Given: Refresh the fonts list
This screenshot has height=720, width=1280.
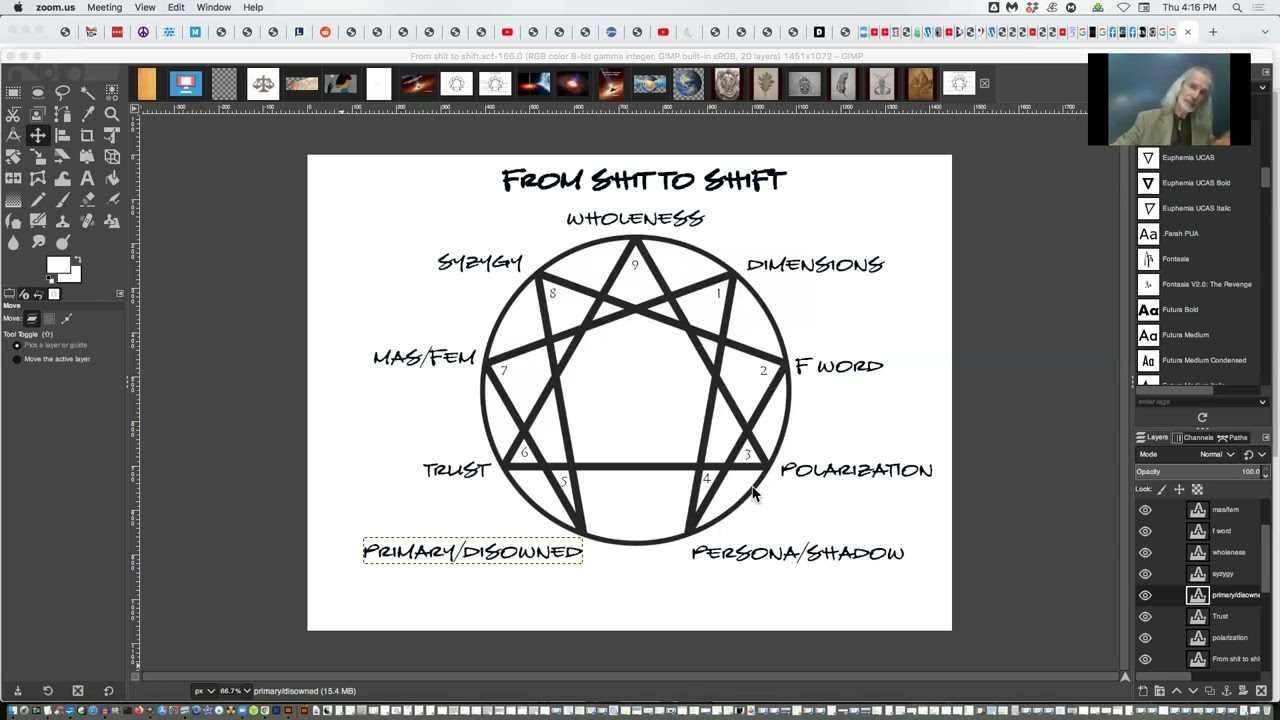Looking at the screenshot, I should (1202, 417).
